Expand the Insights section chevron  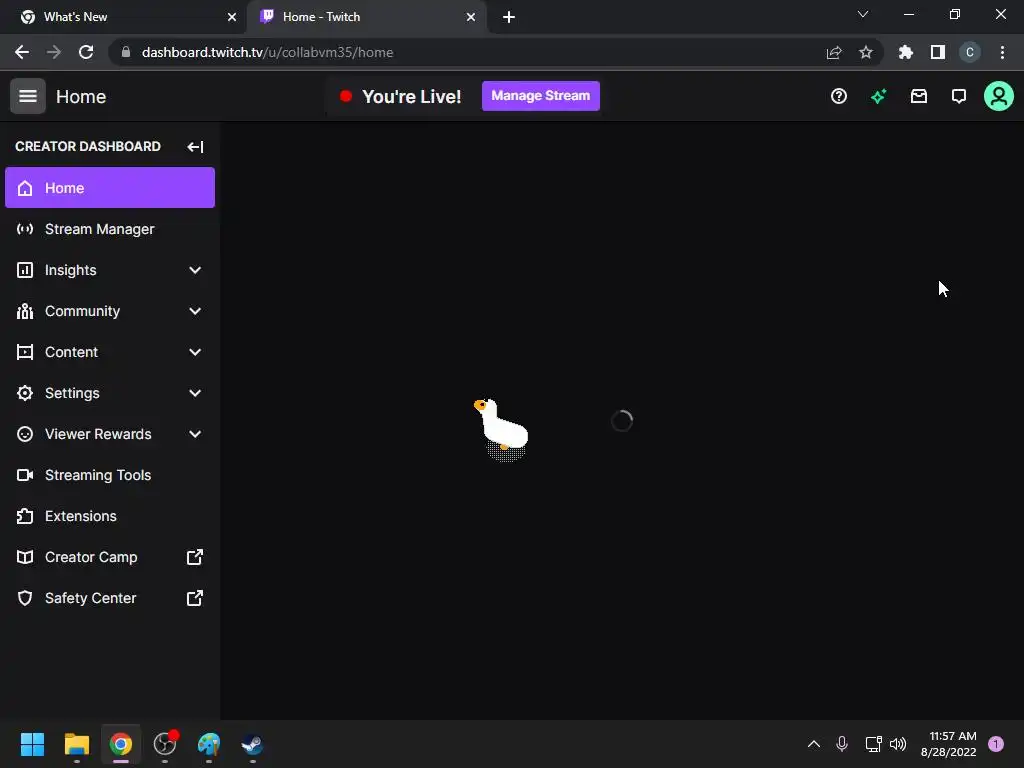195,270
